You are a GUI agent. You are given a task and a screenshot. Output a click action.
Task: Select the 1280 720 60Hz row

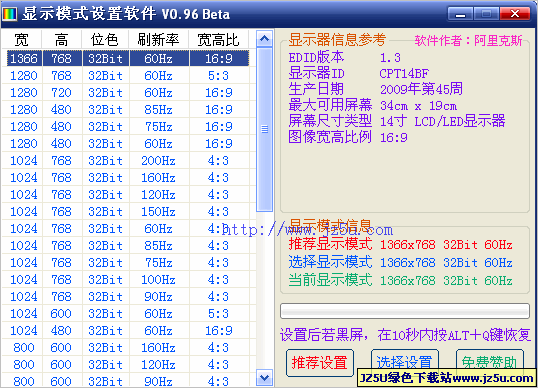(128, 93)
